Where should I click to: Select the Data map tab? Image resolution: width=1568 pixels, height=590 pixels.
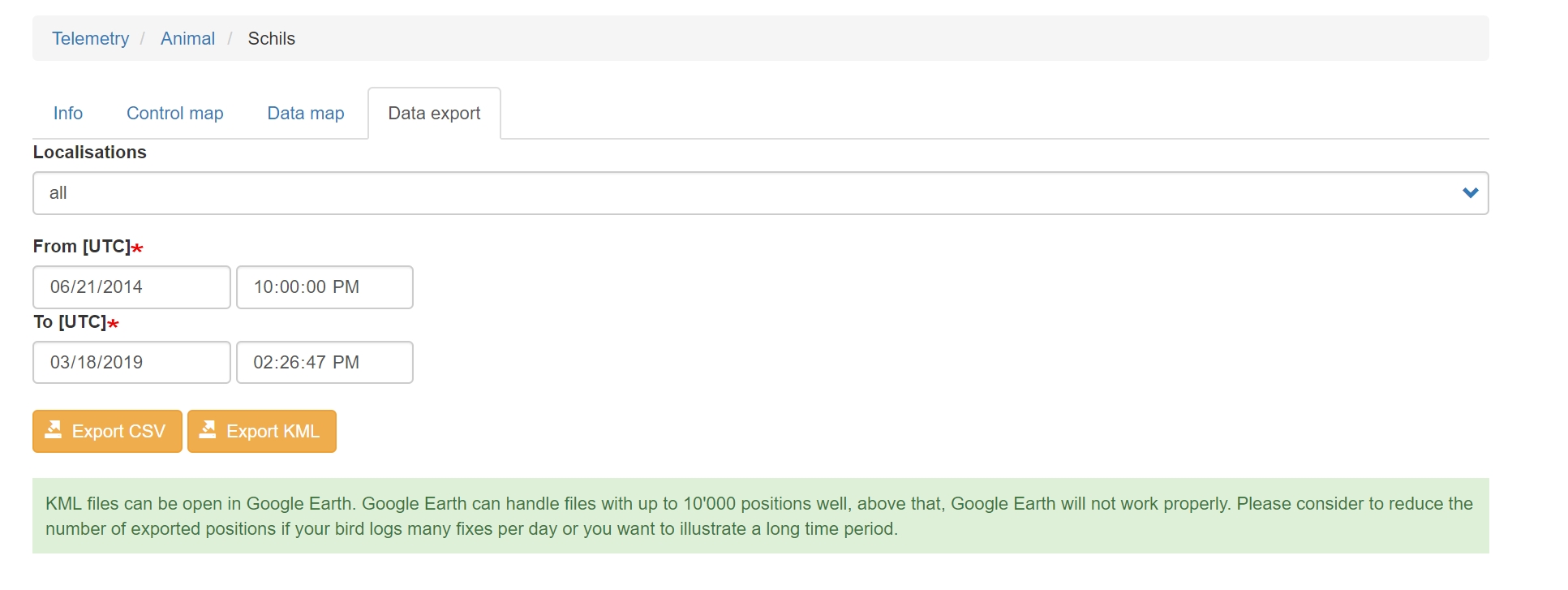click(306, 114)
